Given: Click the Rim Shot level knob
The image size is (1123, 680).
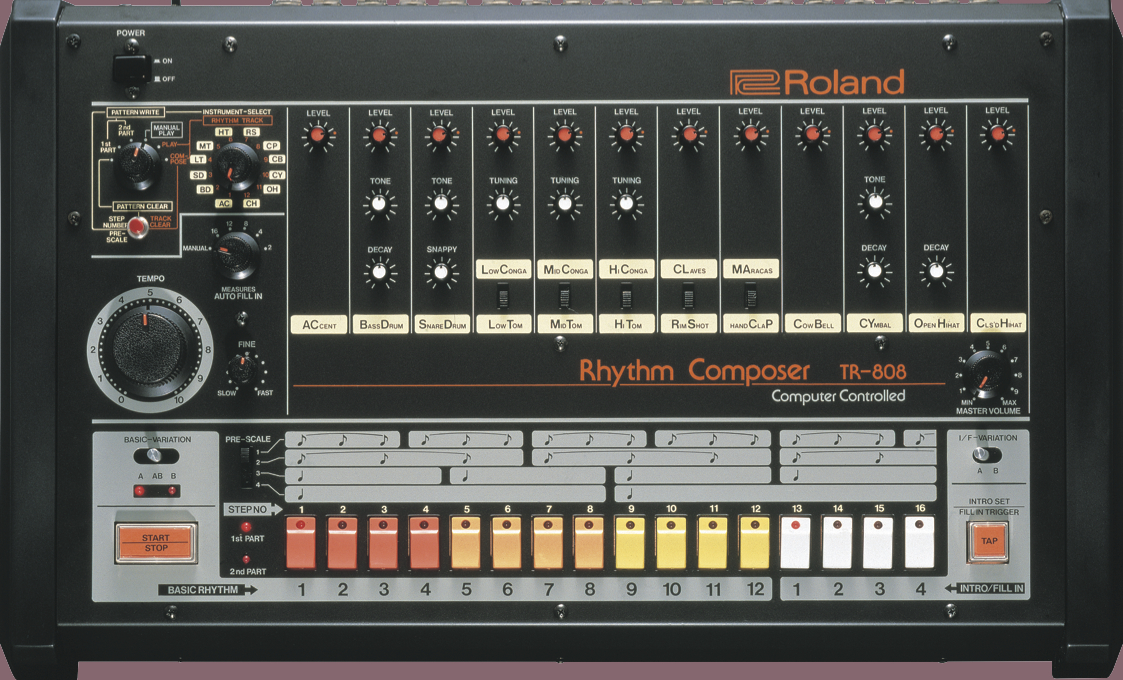Looking at the screenshot, I should (x=689, y=134).
